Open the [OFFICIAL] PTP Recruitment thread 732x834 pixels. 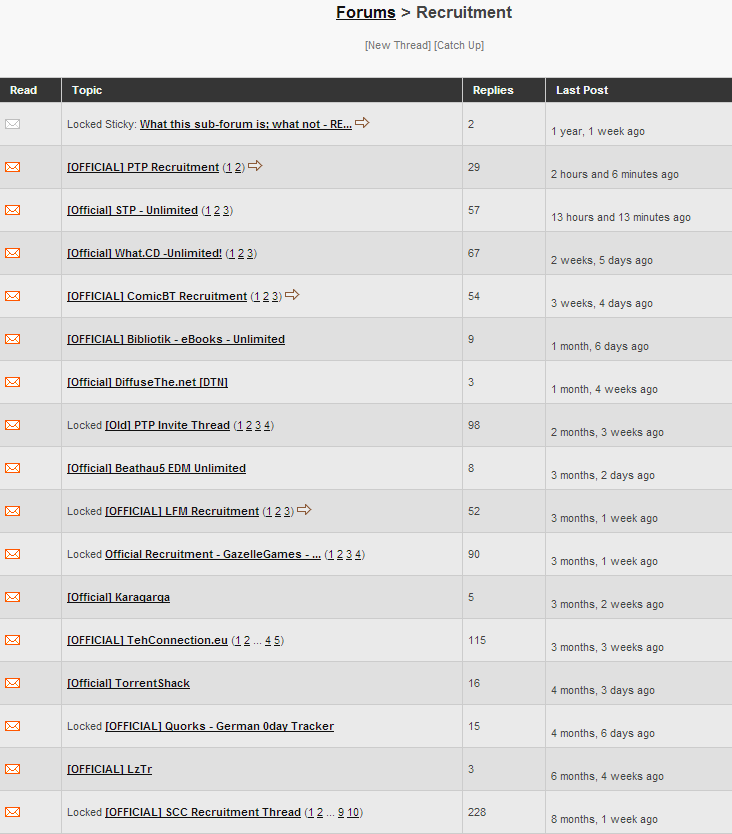143,168
